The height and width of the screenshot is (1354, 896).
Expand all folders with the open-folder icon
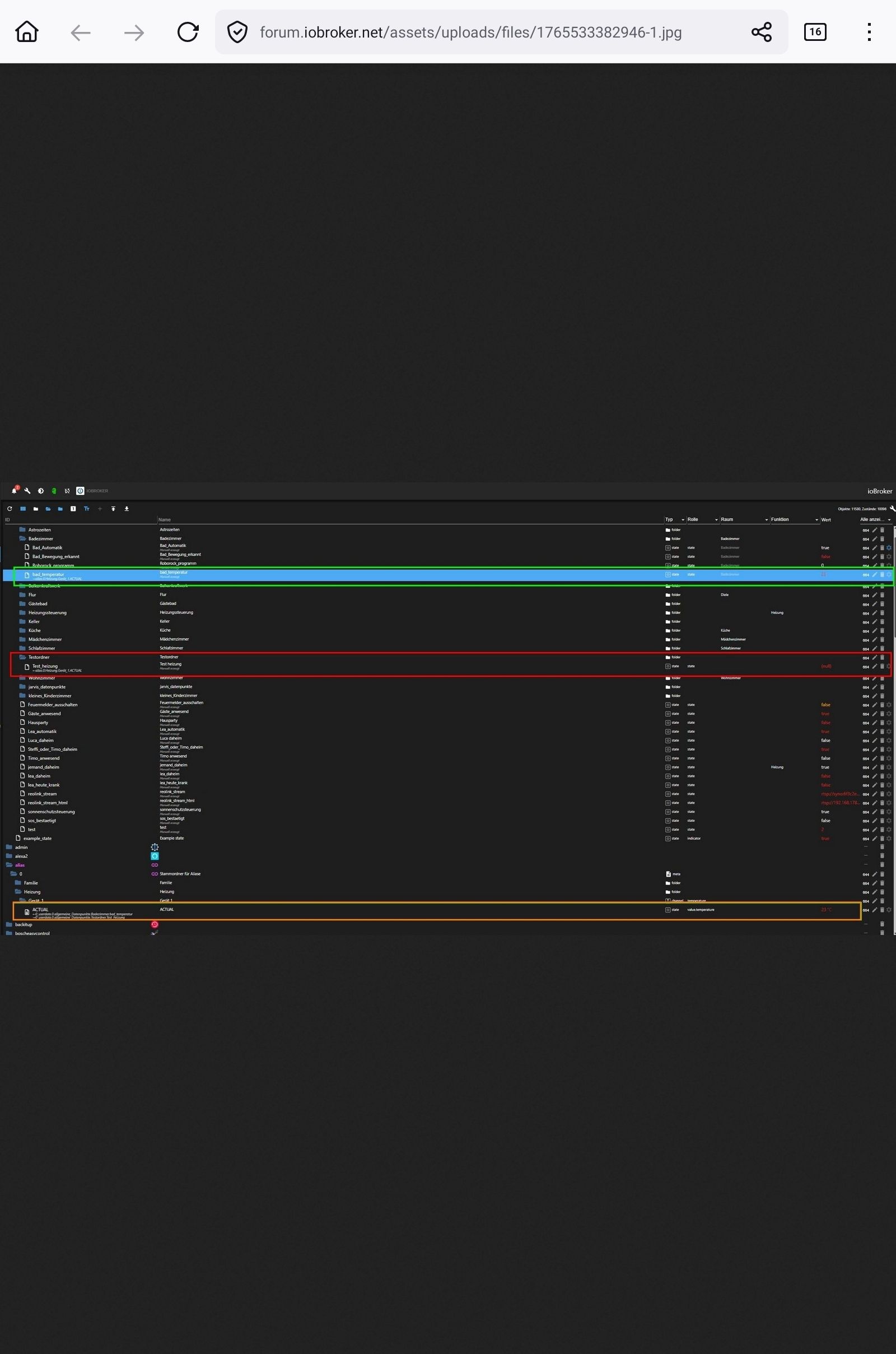(48, 509)
